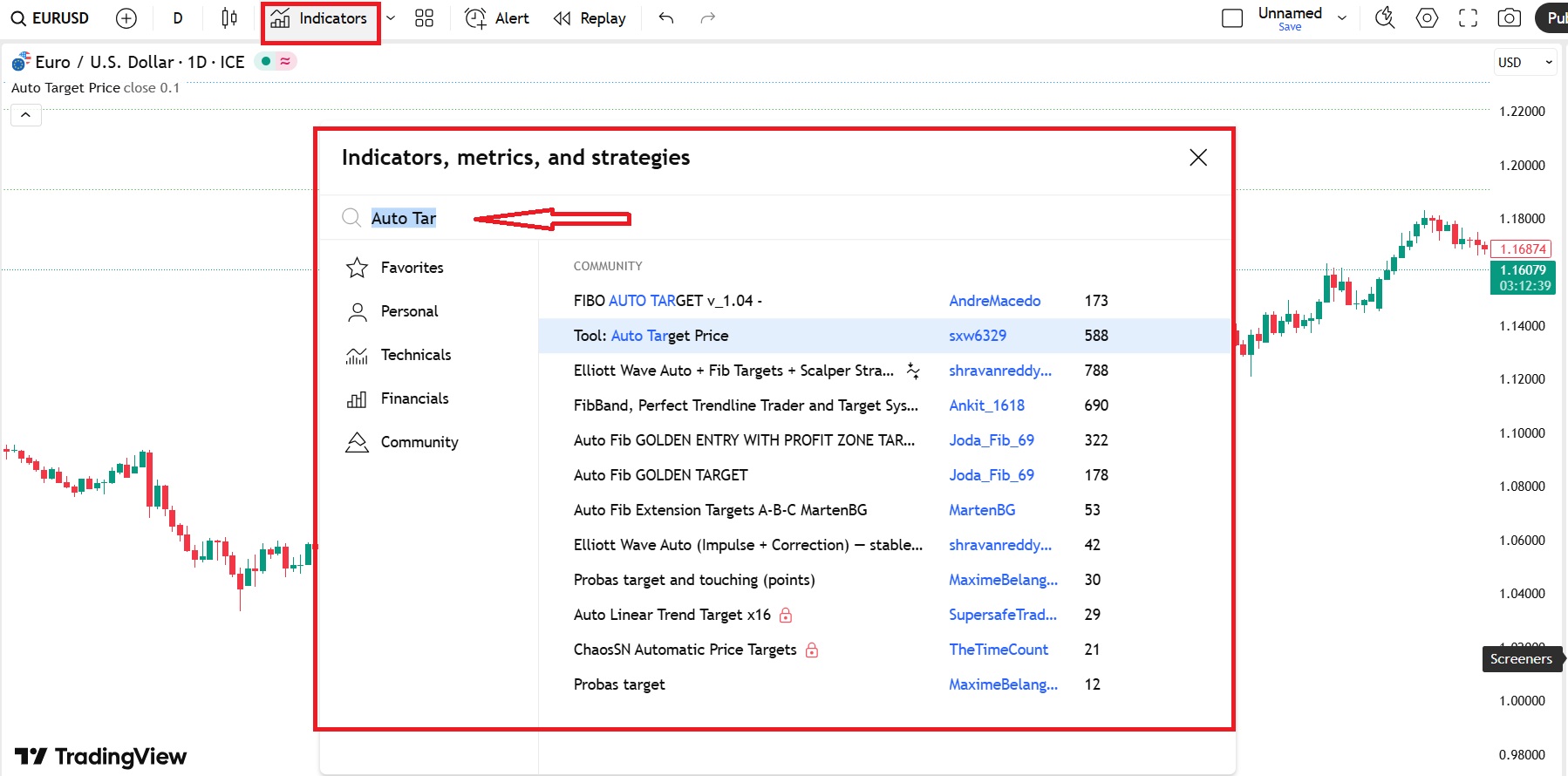Collapse the indicator legend arrow
The height and width of the screenshot is (776, 1568).
(x=26, y=115)
